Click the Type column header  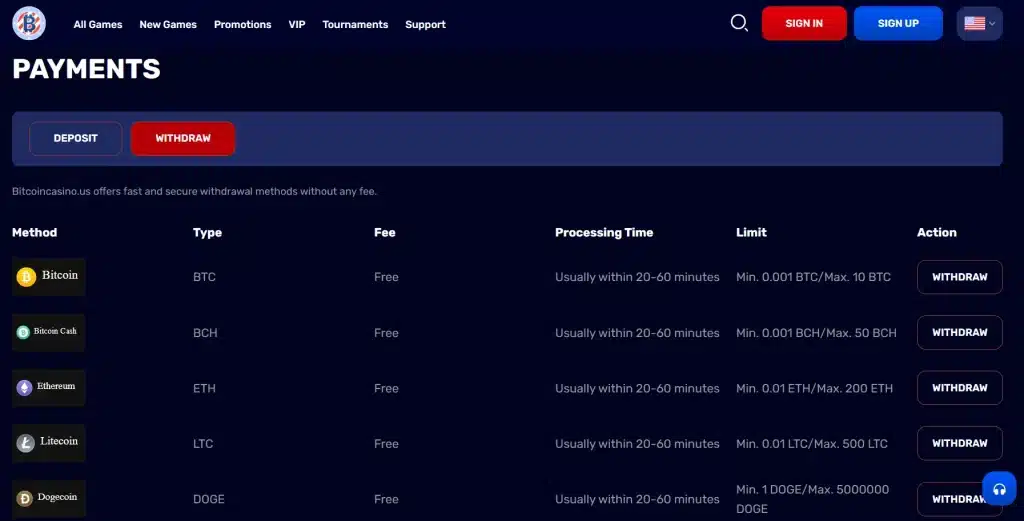(x=208, y=232)
